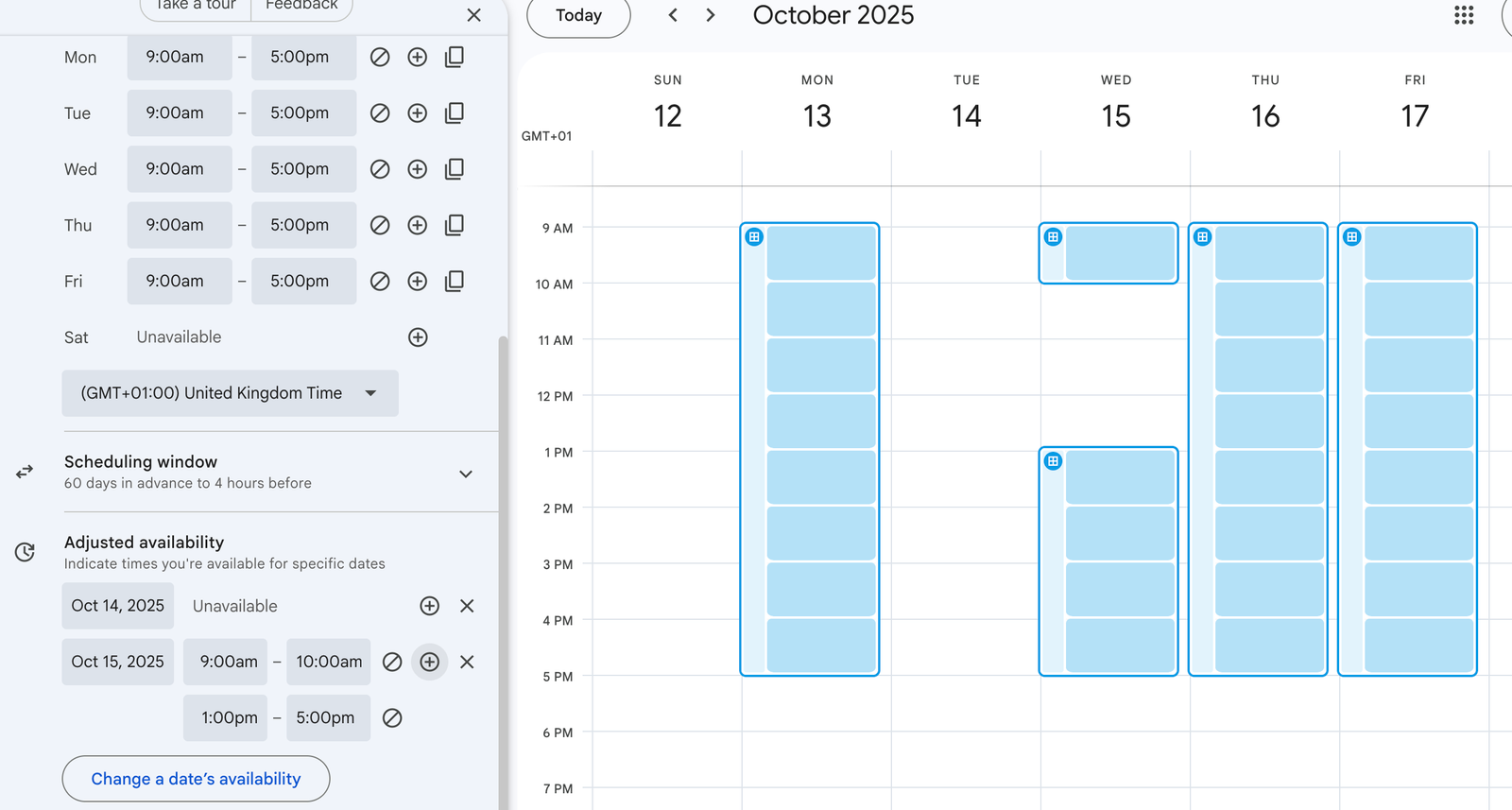Edit Thursday's 9:00am start time

point(179,225)
